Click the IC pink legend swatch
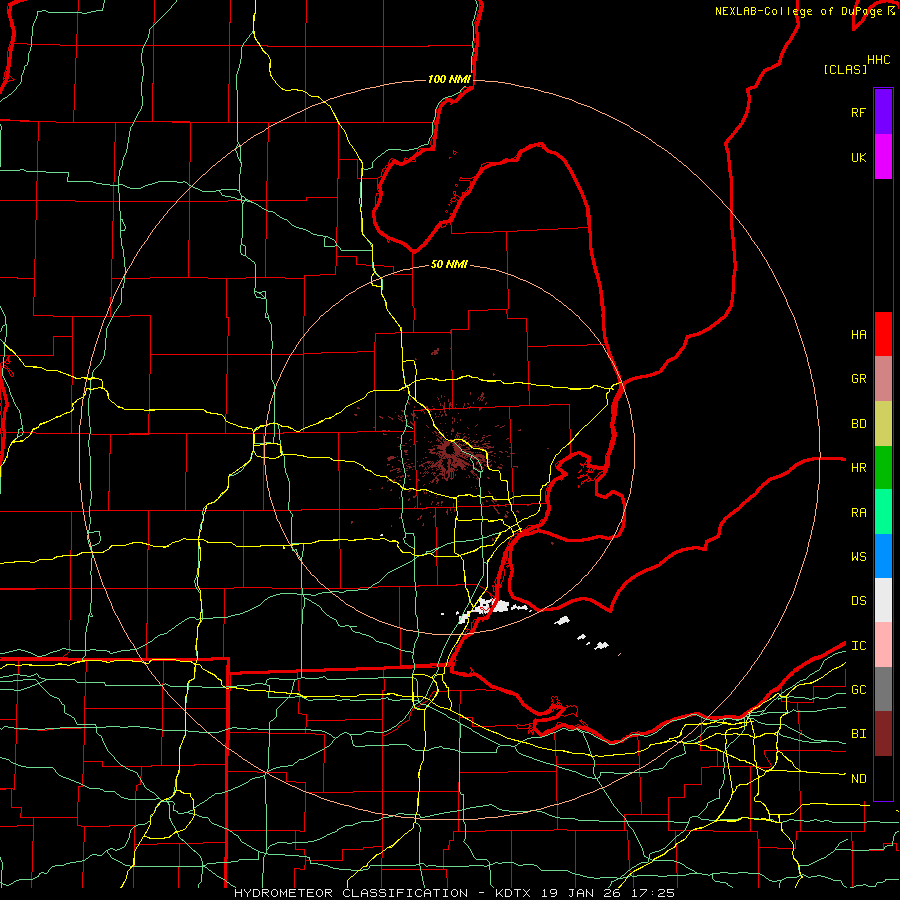Viewport: 900px width, 900px height. [883, 645]
